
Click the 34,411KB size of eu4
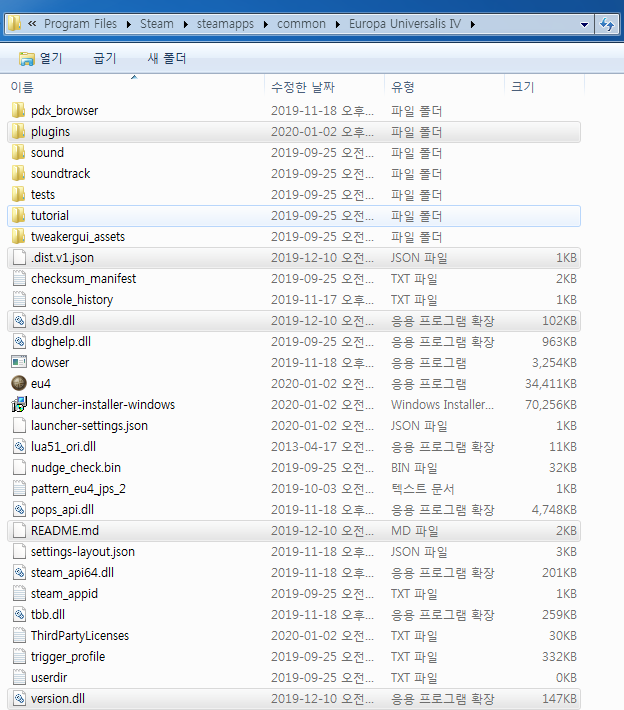pyautogui.click(x=551, y=384)
